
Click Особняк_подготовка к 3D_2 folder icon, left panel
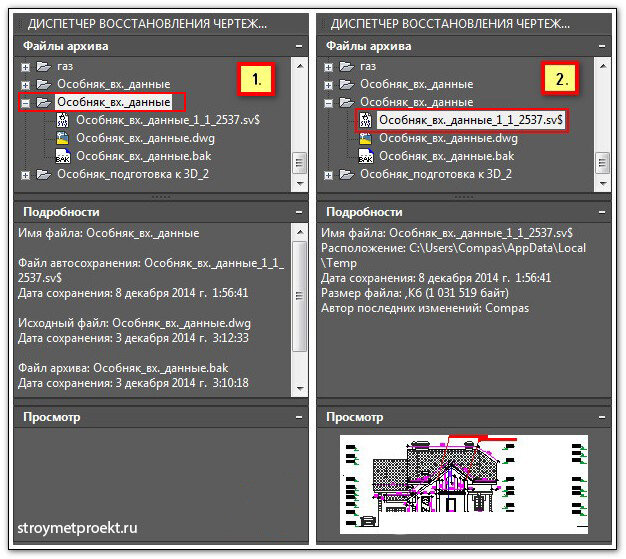44,174
